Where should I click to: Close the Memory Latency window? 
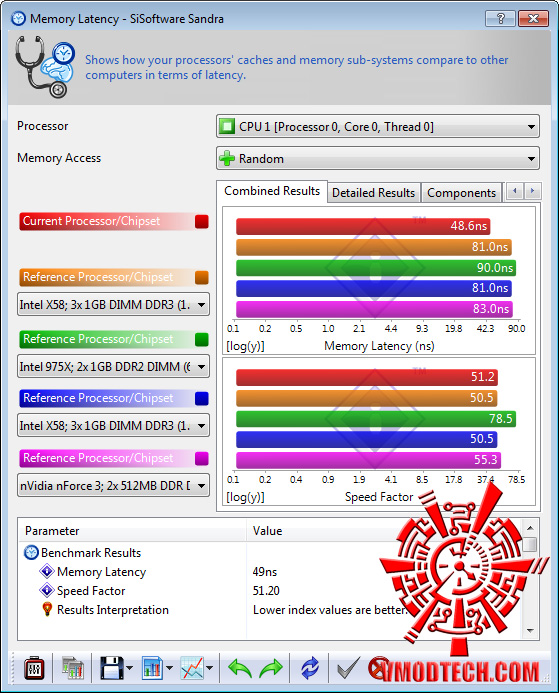coord(533,19)
